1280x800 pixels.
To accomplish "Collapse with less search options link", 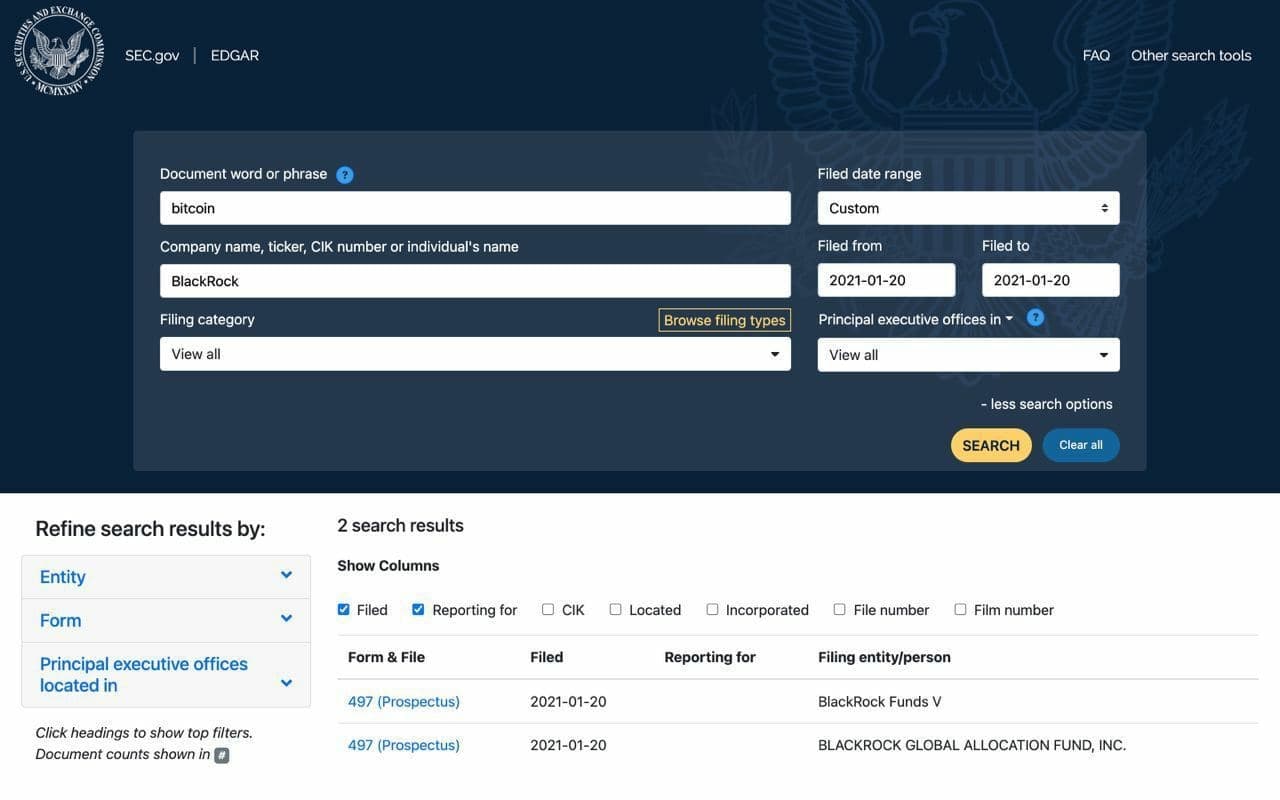I will tap(1047, 404).
